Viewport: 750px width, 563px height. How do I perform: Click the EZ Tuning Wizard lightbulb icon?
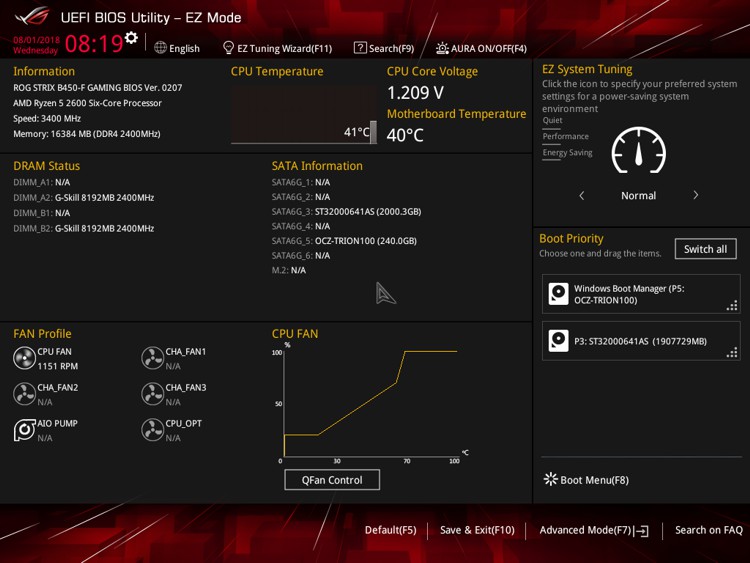[229, 48]
